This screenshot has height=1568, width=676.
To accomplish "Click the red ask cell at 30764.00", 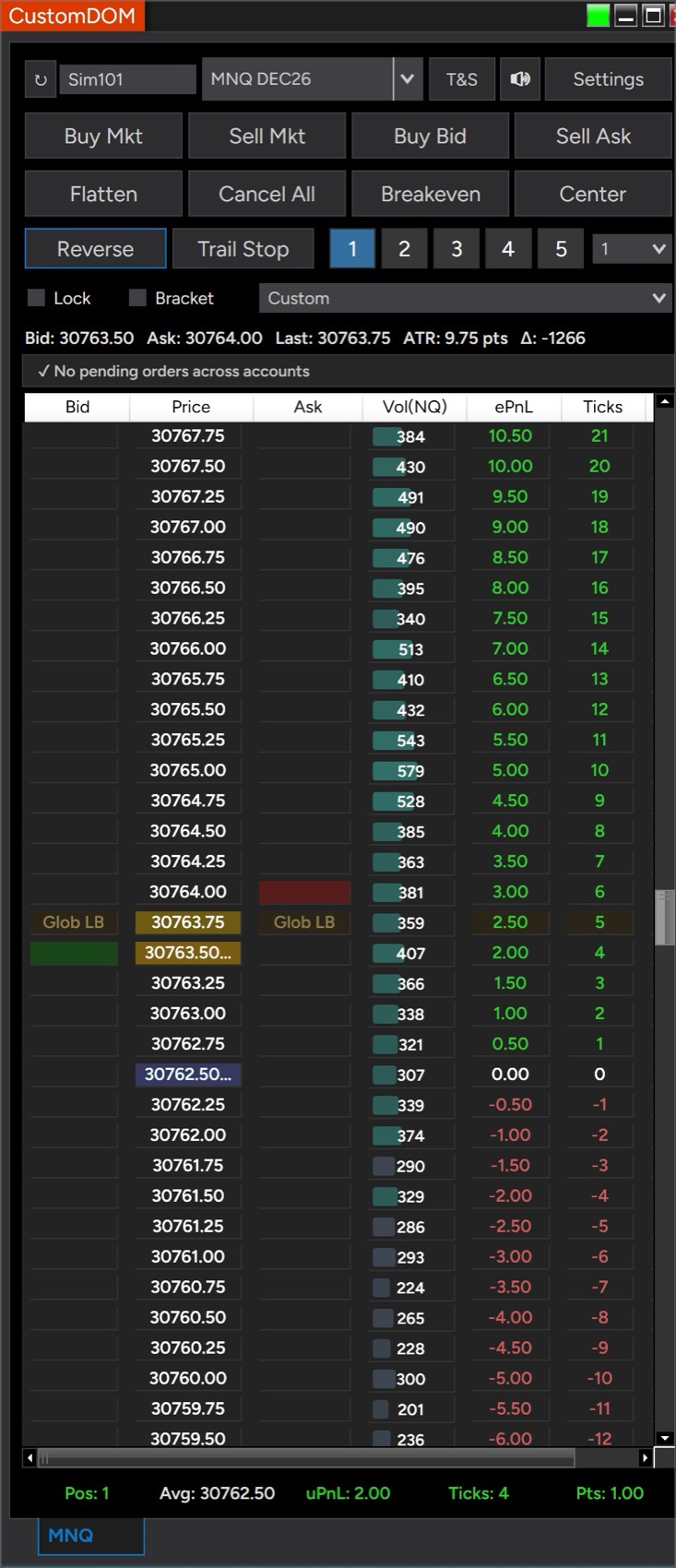I will point(304,892).
